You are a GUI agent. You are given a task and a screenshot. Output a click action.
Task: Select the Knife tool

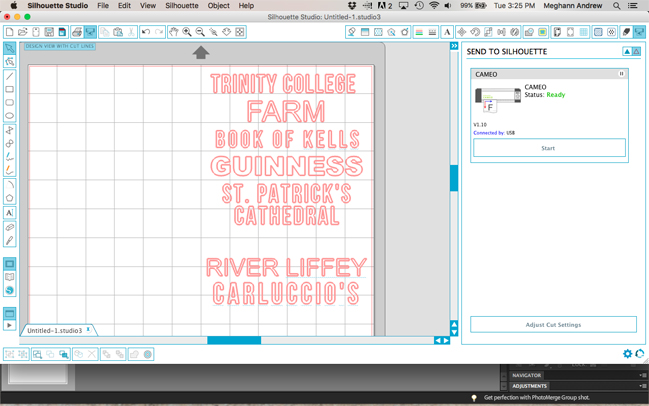pyautogui.click(x=10, y=240)
